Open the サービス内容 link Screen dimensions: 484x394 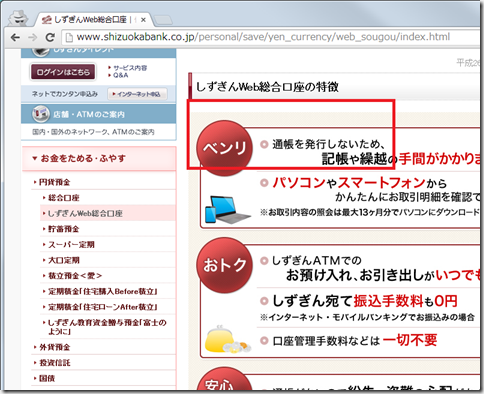tap(130, 68)
